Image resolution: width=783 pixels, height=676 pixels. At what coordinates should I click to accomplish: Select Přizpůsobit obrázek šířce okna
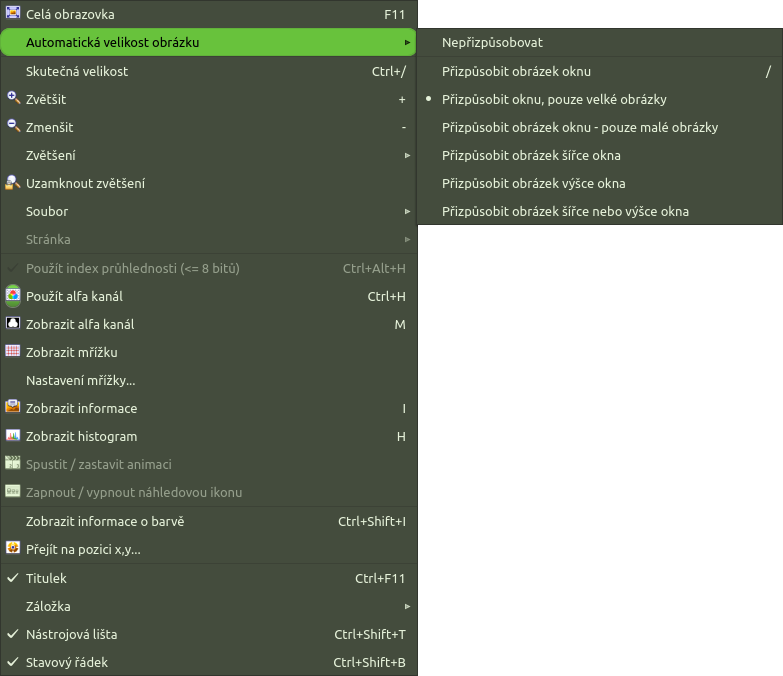click(600, 155)
